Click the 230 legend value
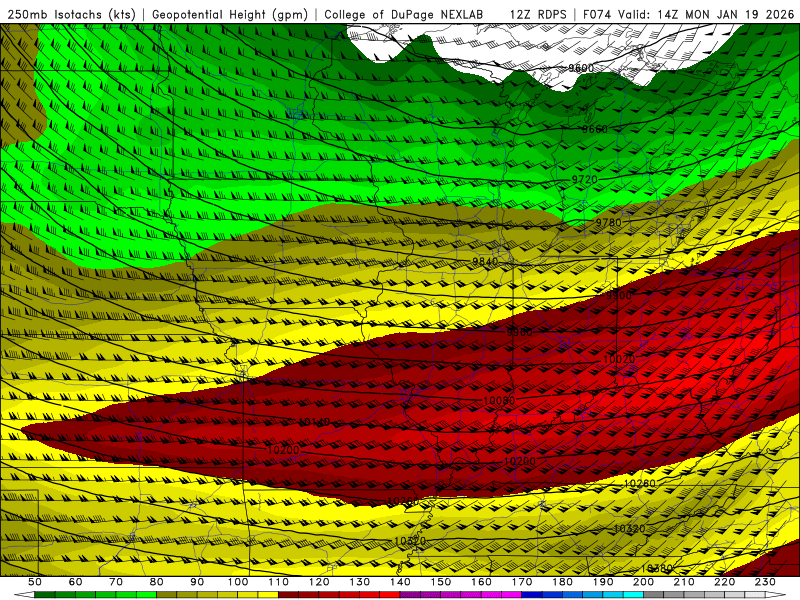 [x=765, y=582]
